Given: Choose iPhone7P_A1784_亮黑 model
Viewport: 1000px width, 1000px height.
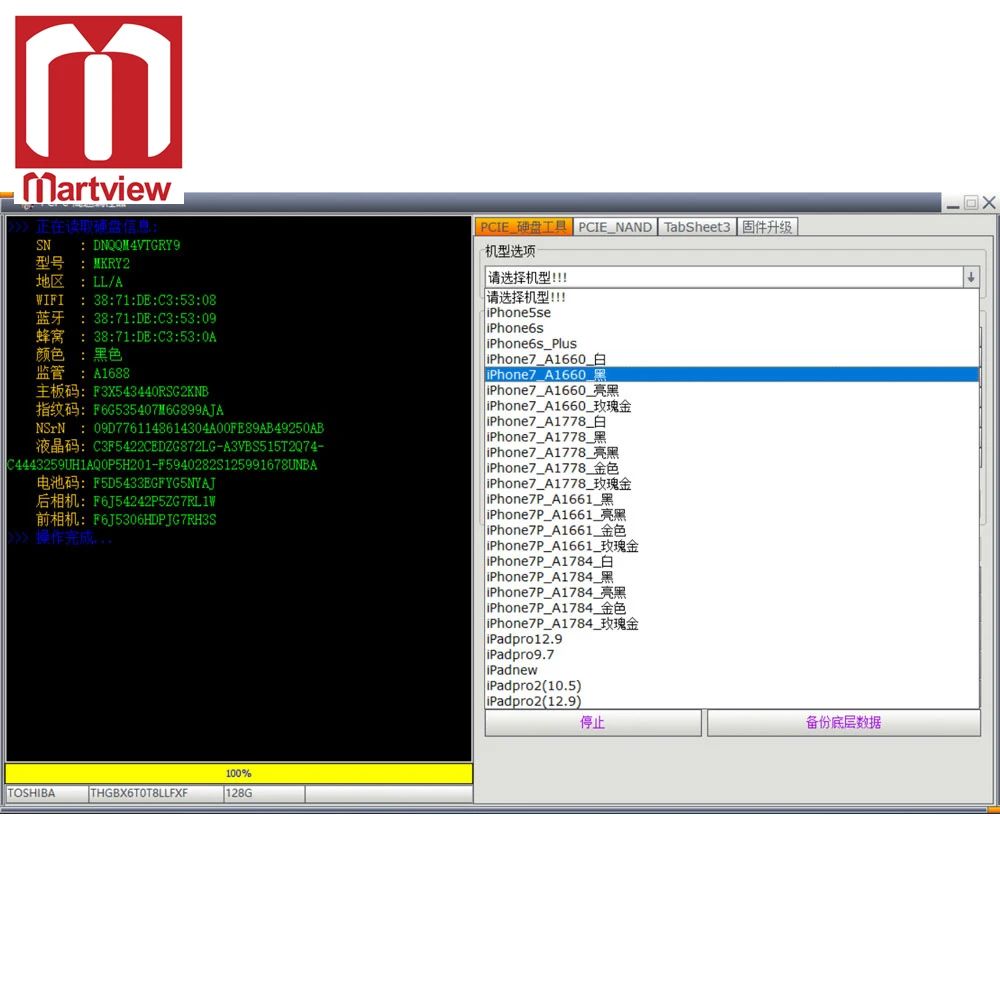Looking at the screenshot, I should (x=732, y=592).
